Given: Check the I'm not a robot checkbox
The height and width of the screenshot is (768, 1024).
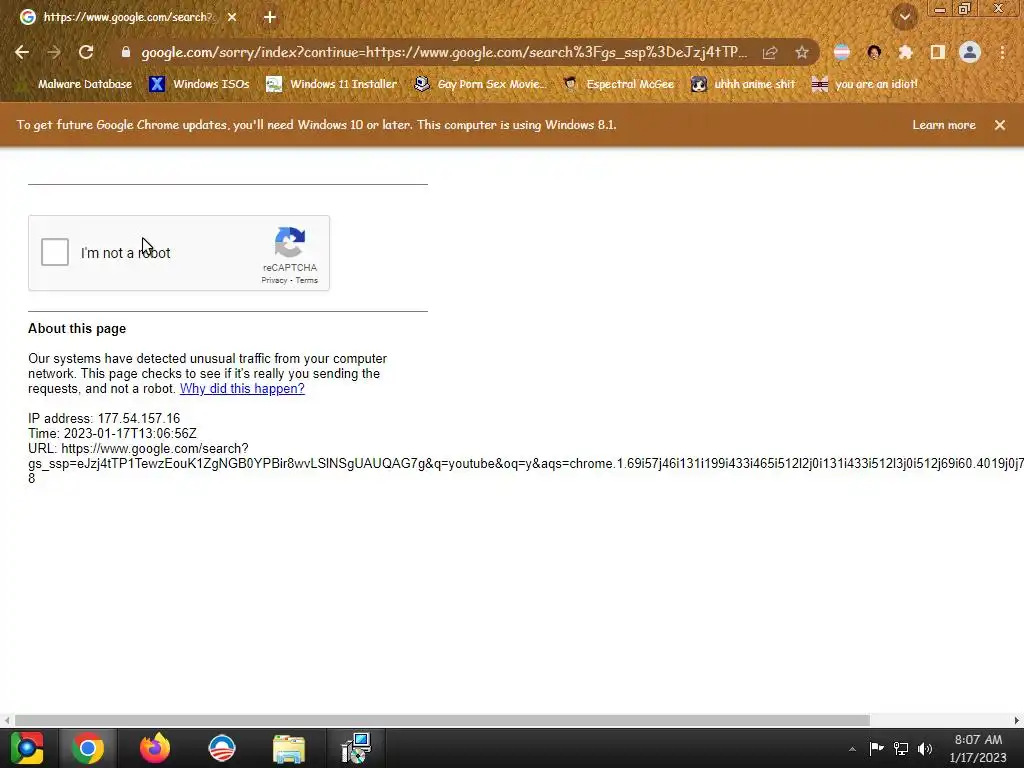Looking at the screenshot, I should click(x=55, y=252).
